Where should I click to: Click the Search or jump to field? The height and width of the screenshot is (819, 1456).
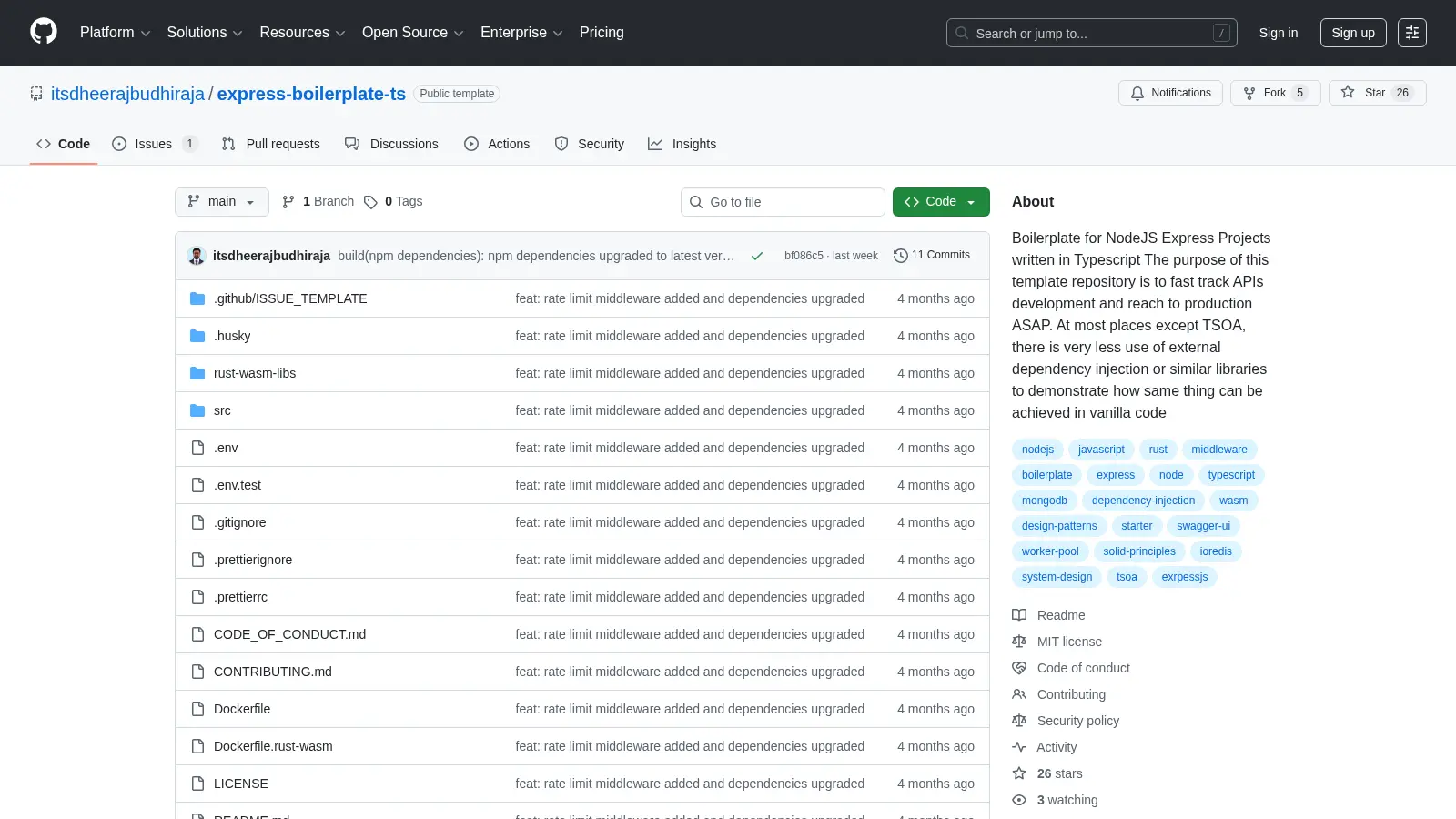tap(1092, 33)
